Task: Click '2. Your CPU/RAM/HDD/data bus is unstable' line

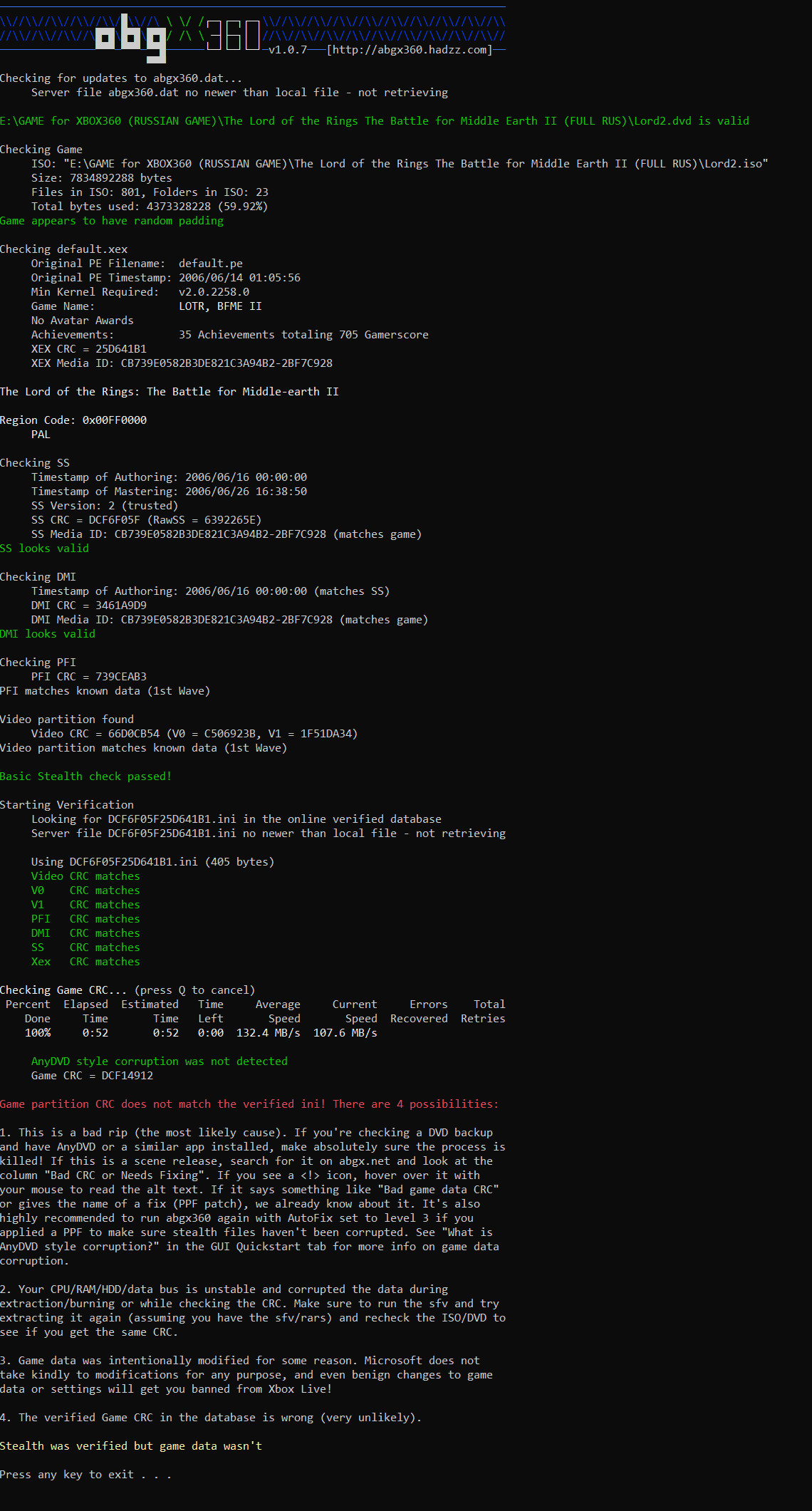Action: coord(224,1289)
